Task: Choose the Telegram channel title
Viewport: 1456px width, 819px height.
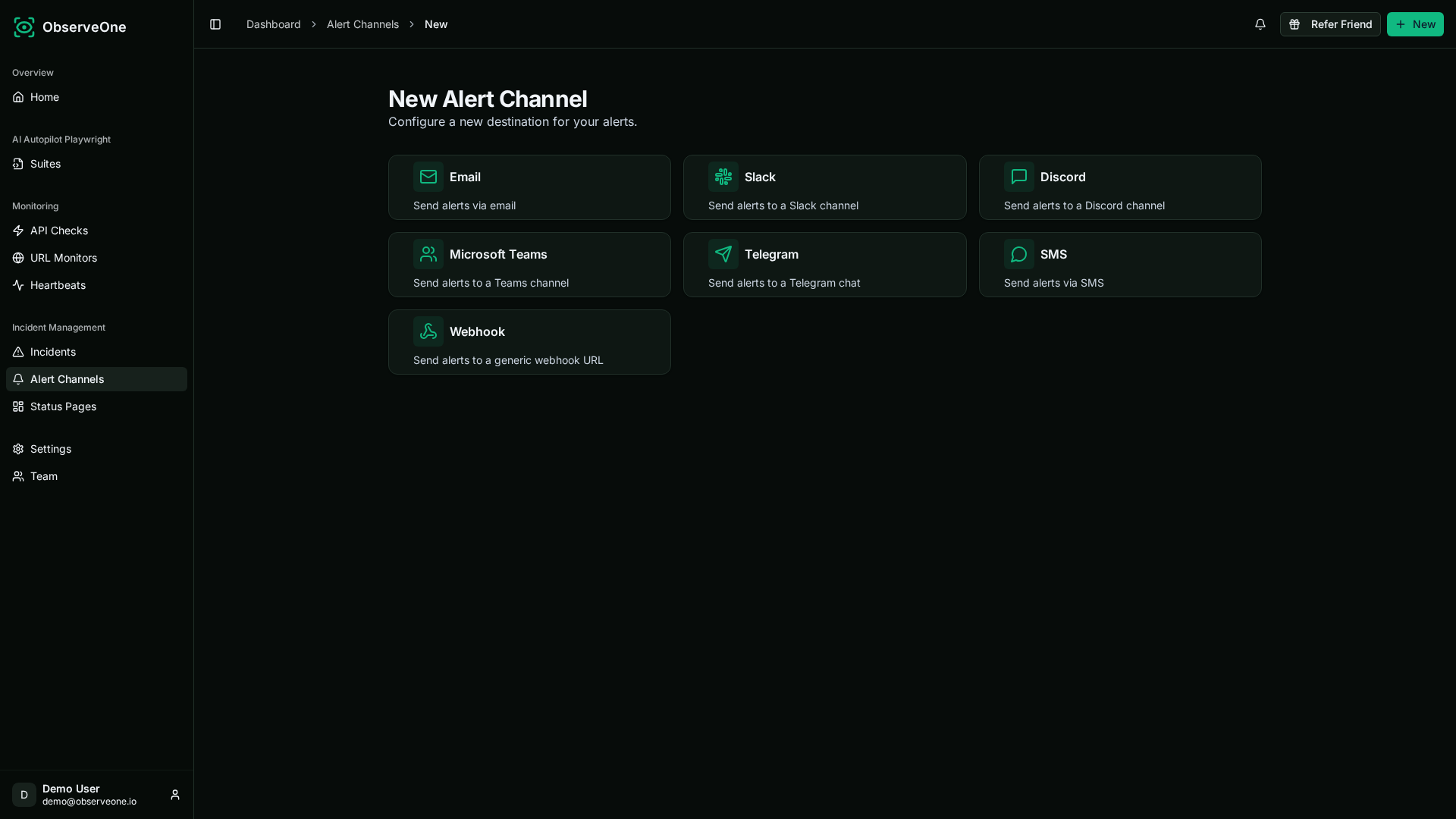Action: 771,254
